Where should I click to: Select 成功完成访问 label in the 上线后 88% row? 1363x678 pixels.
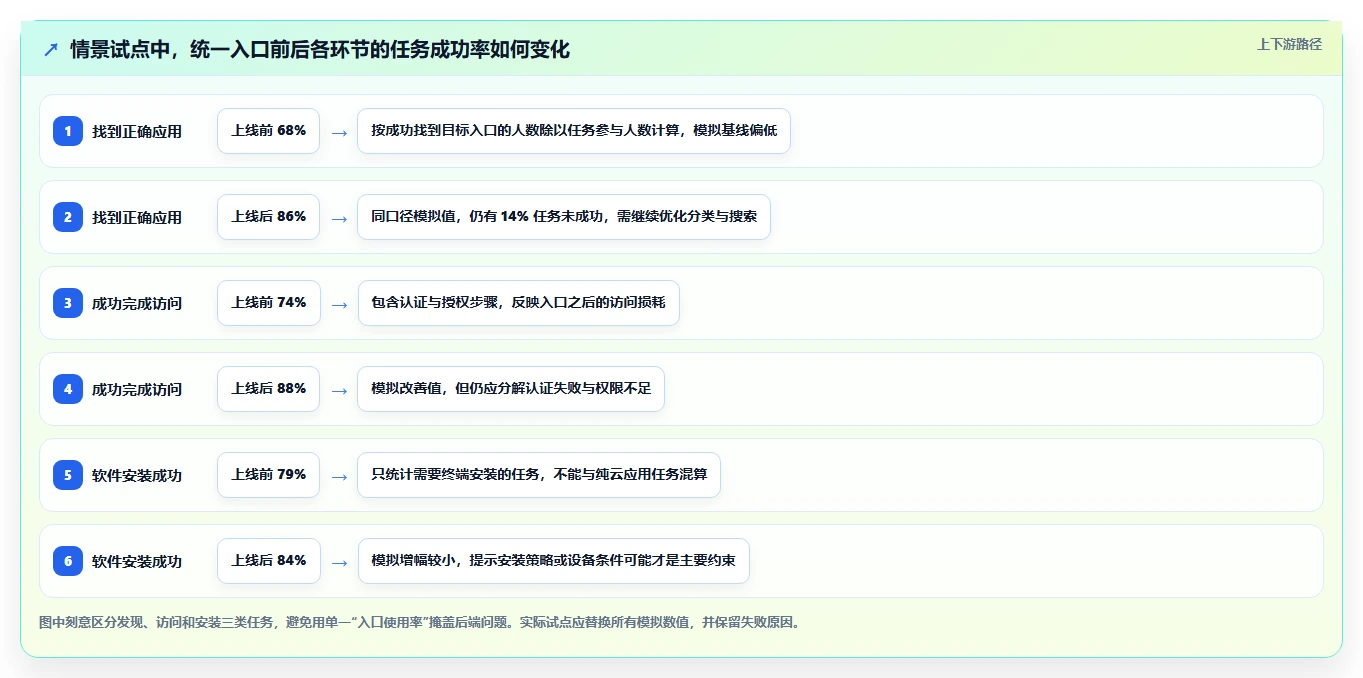[137, 389]
